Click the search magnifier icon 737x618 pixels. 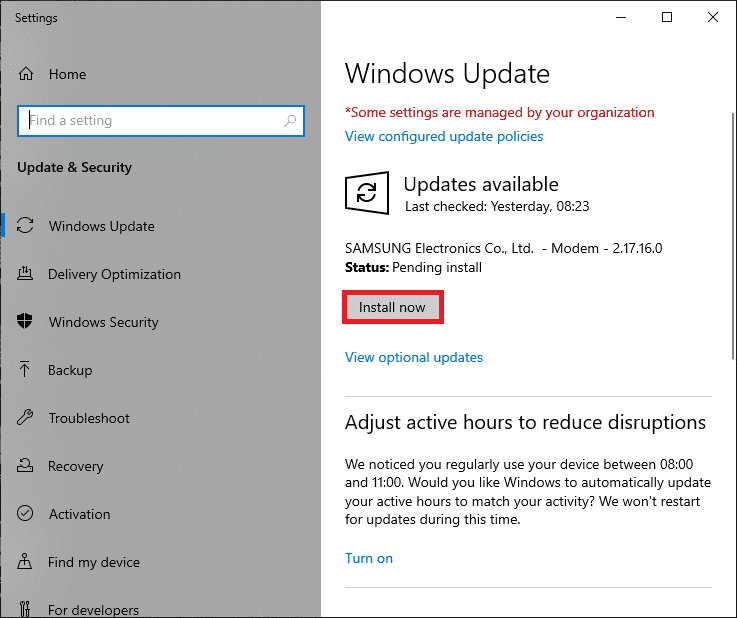[290, 121]
